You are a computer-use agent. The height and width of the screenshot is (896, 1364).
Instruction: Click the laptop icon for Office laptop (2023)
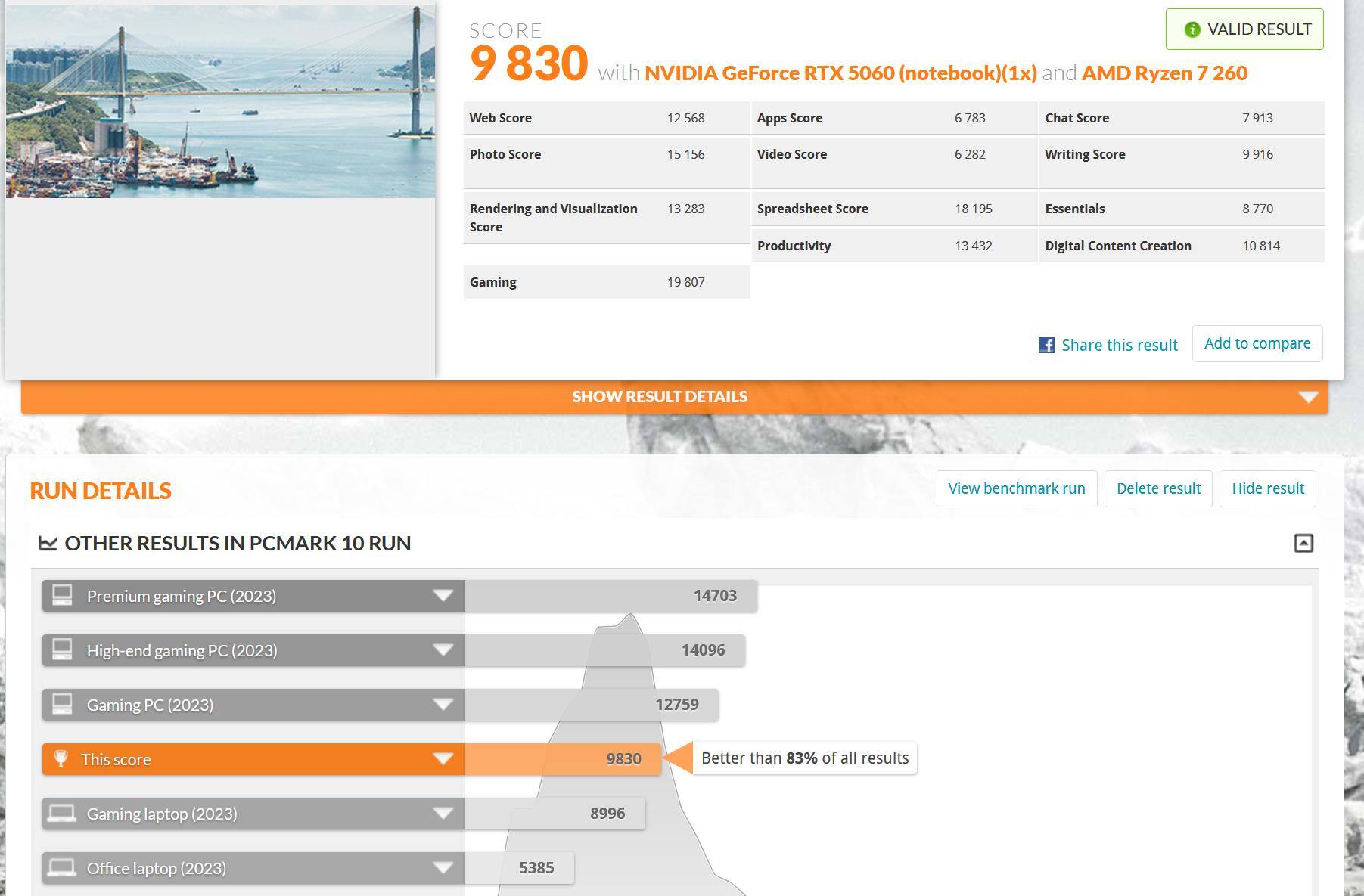click(62, 867)
